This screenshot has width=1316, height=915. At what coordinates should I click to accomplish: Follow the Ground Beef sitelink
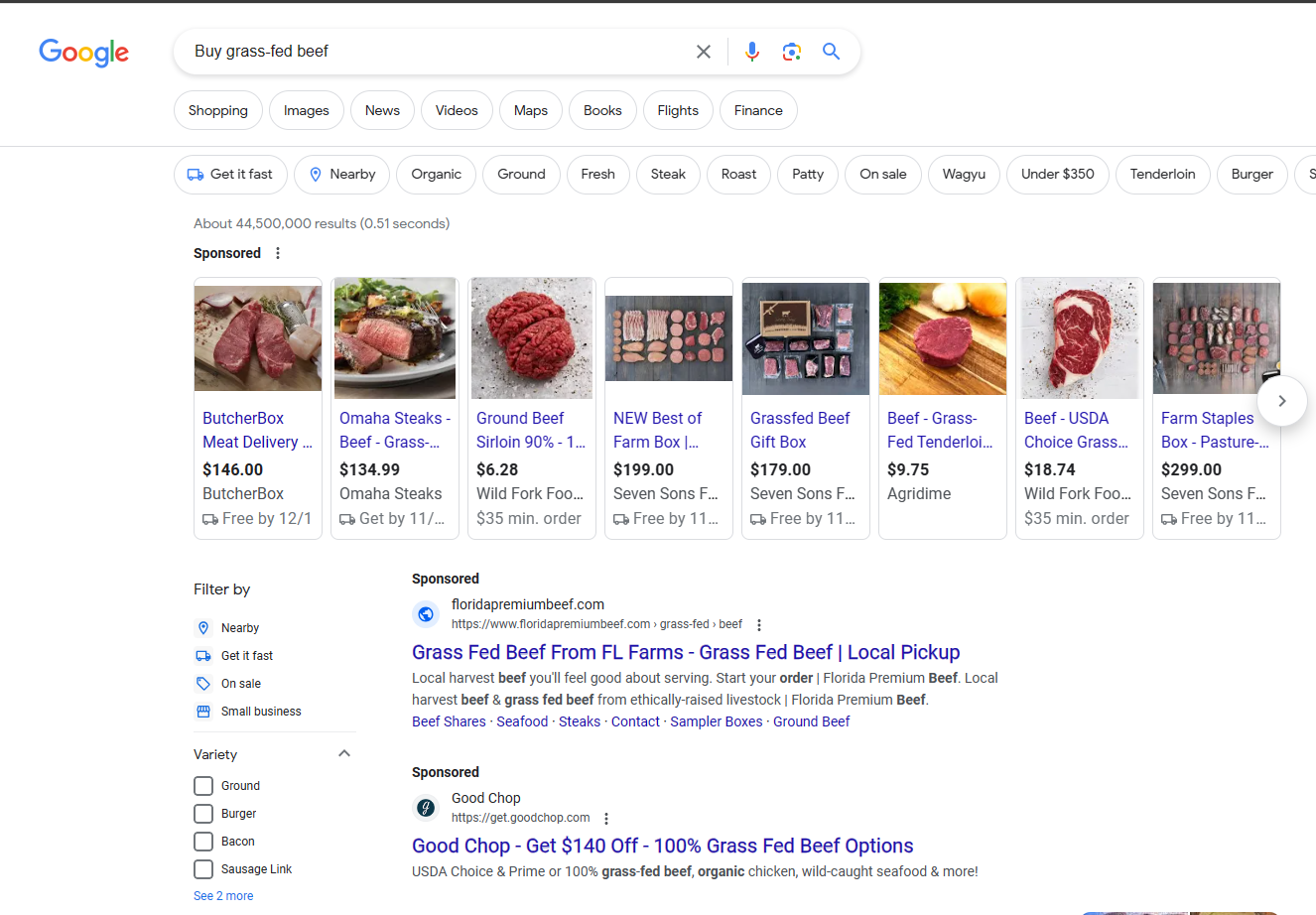[812, 722]
